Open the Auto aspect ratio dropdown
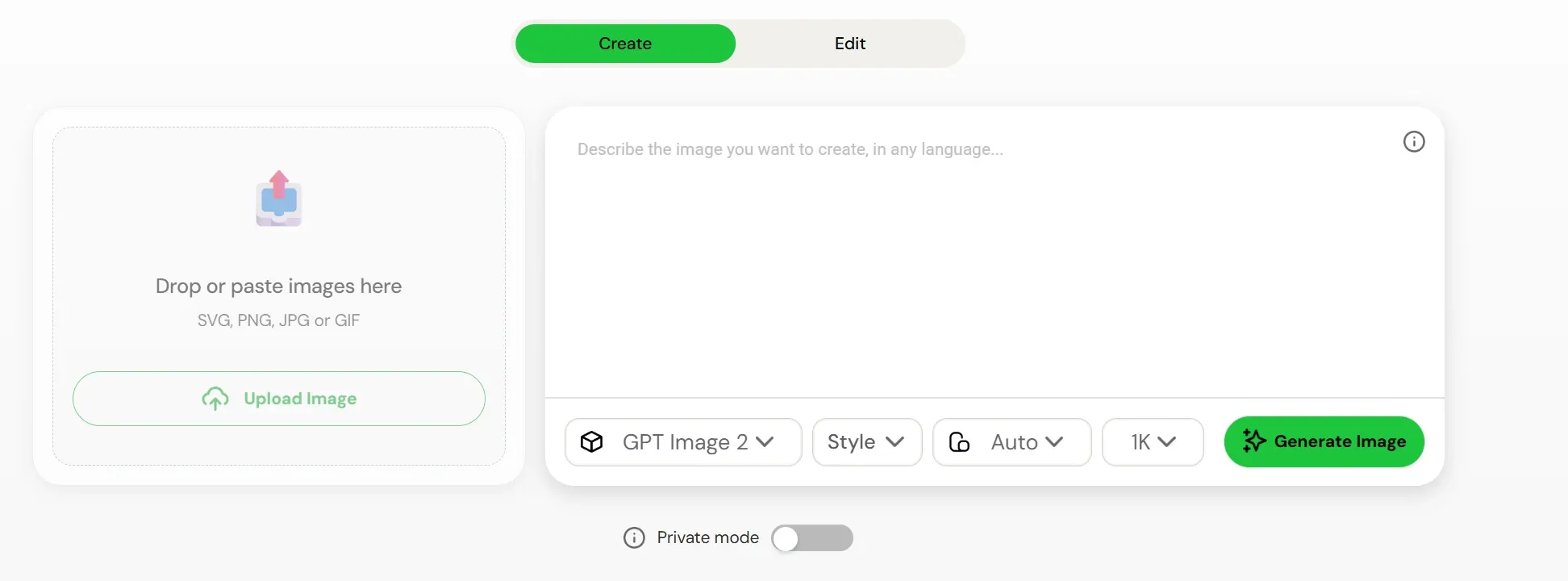The width and height of the screenshot is (1568, 581). point(1011,442)
